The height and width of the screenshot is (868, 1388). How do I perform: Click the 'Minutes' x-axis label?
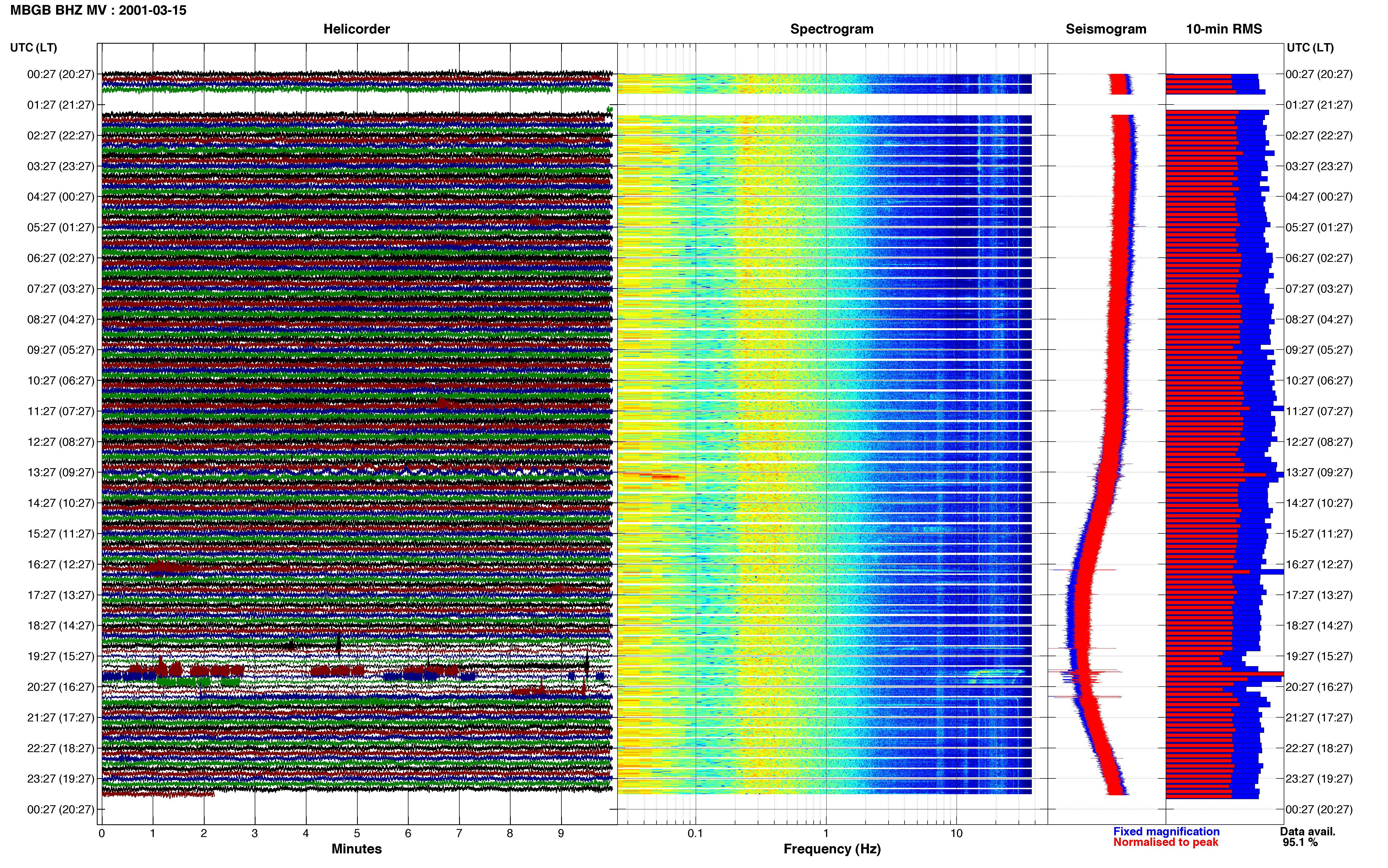coord(356,849)
